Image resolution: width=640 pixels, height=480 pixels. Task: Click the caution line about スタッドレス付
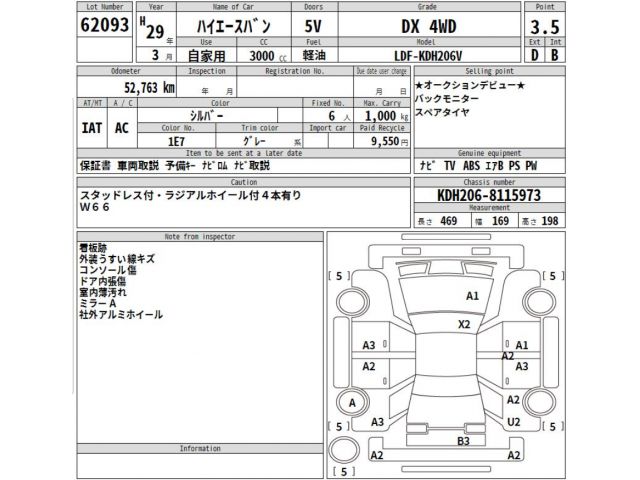[190, 196]
